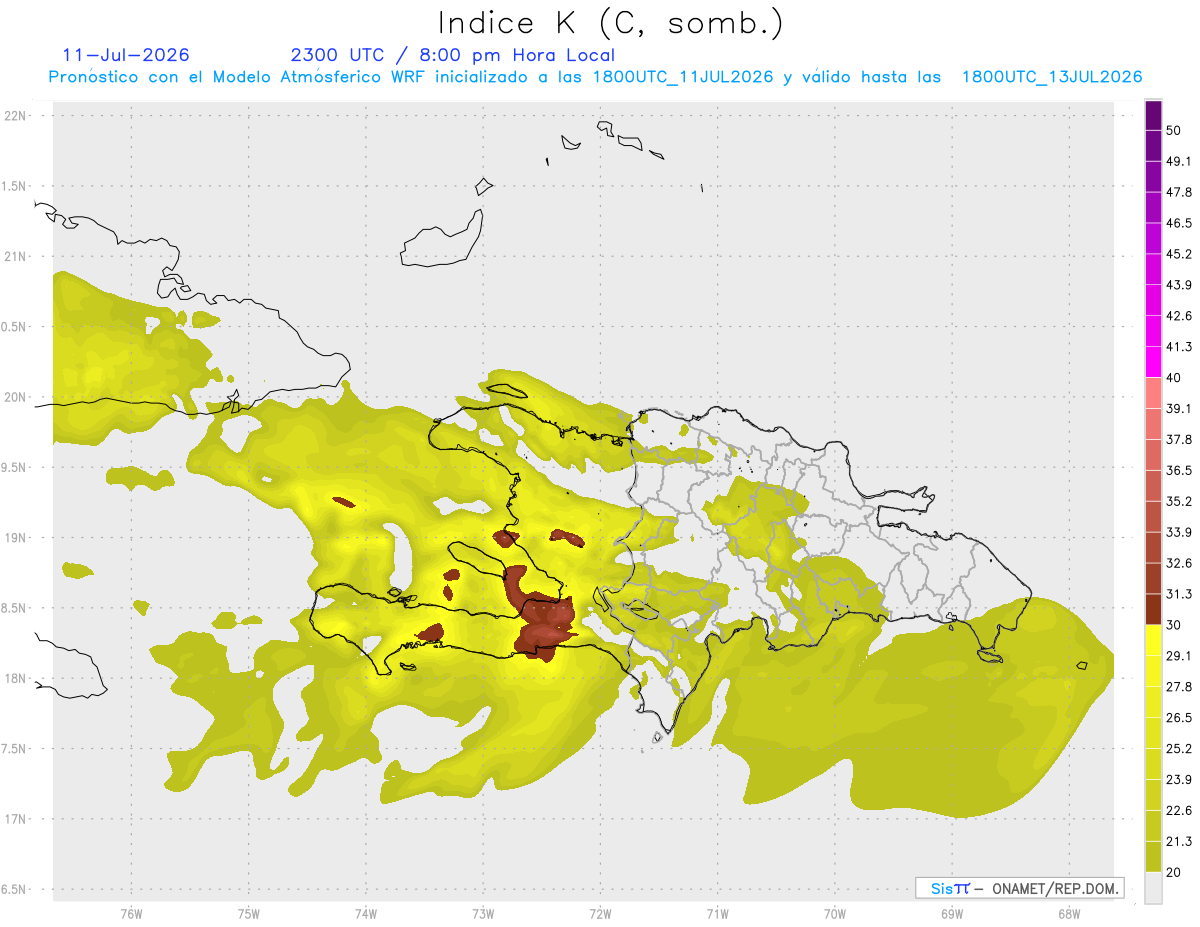Click the '46.5' value on the color scale
The image size is (1200, 927).
point(1179,223)
